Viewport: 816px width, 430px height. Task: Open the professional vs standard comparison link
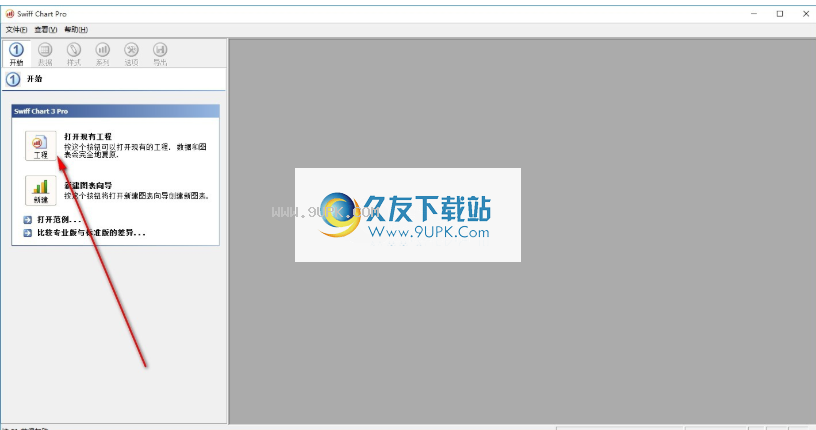point(91,233)
